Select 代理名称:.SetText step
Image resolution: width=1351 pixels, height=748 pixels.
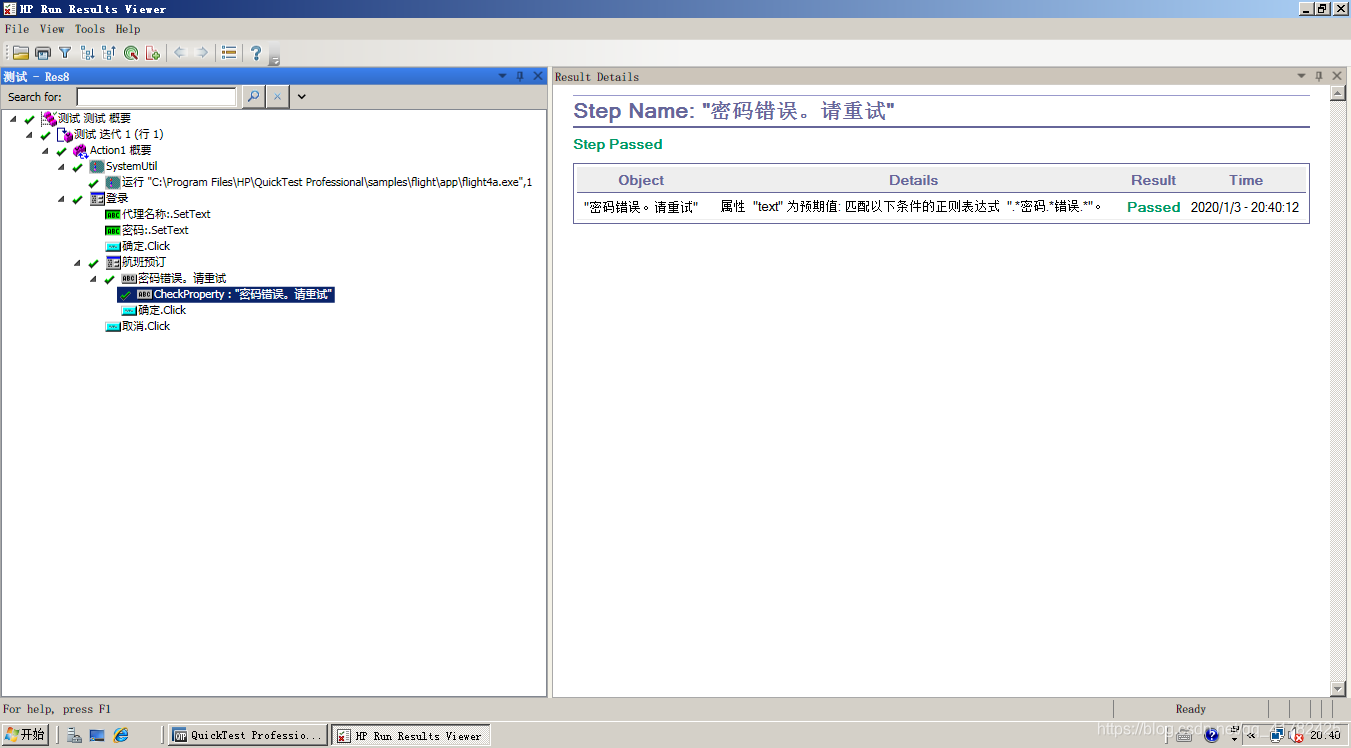[166, 214]
